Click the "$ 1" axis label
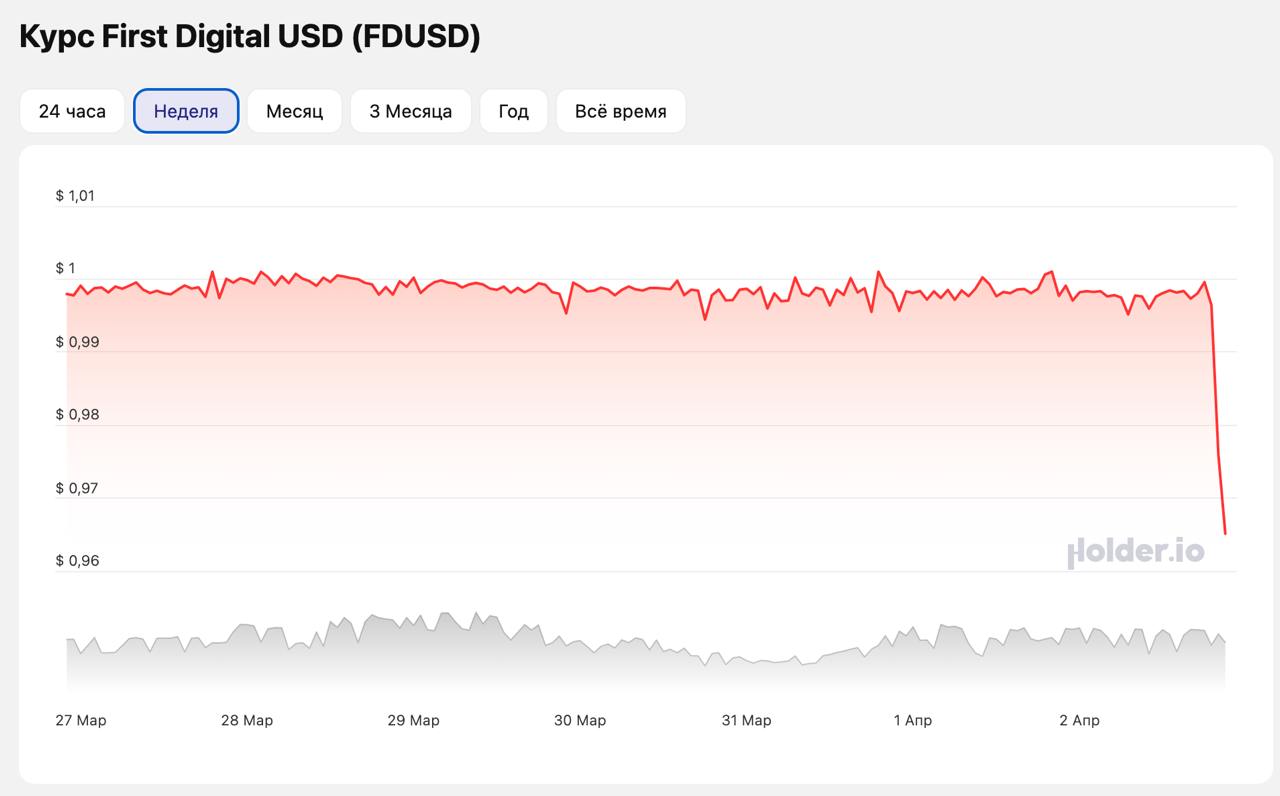Image resolution: width=1280 pixels, height=796 pixels. coord(65,268)
